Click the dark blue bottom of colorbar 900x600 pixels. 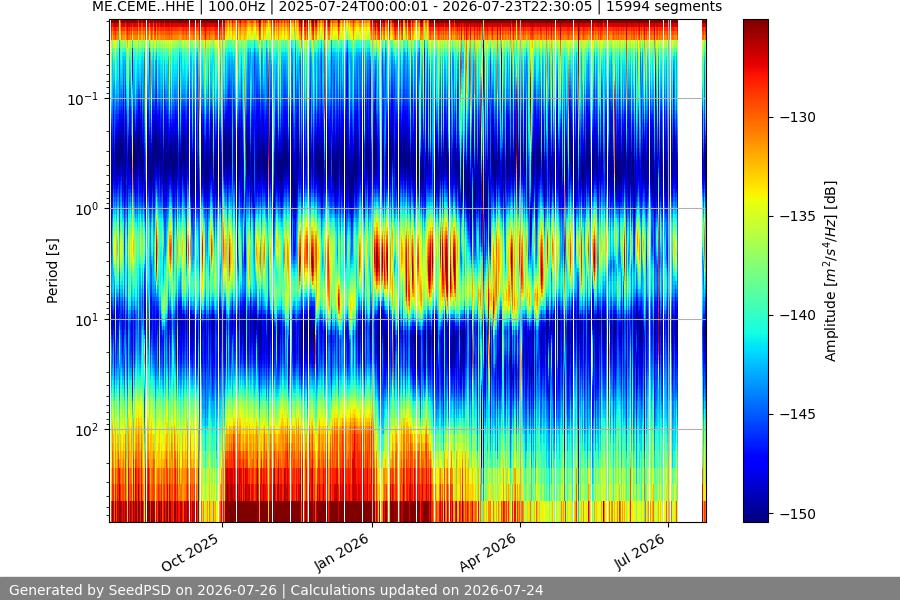pyautogui.click(x=755, y=516)
